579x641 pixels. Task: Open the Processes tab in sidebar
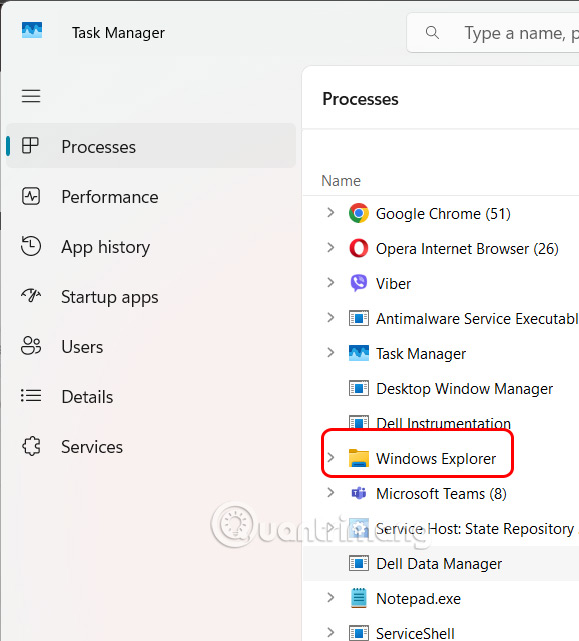(x=150, y=146)
